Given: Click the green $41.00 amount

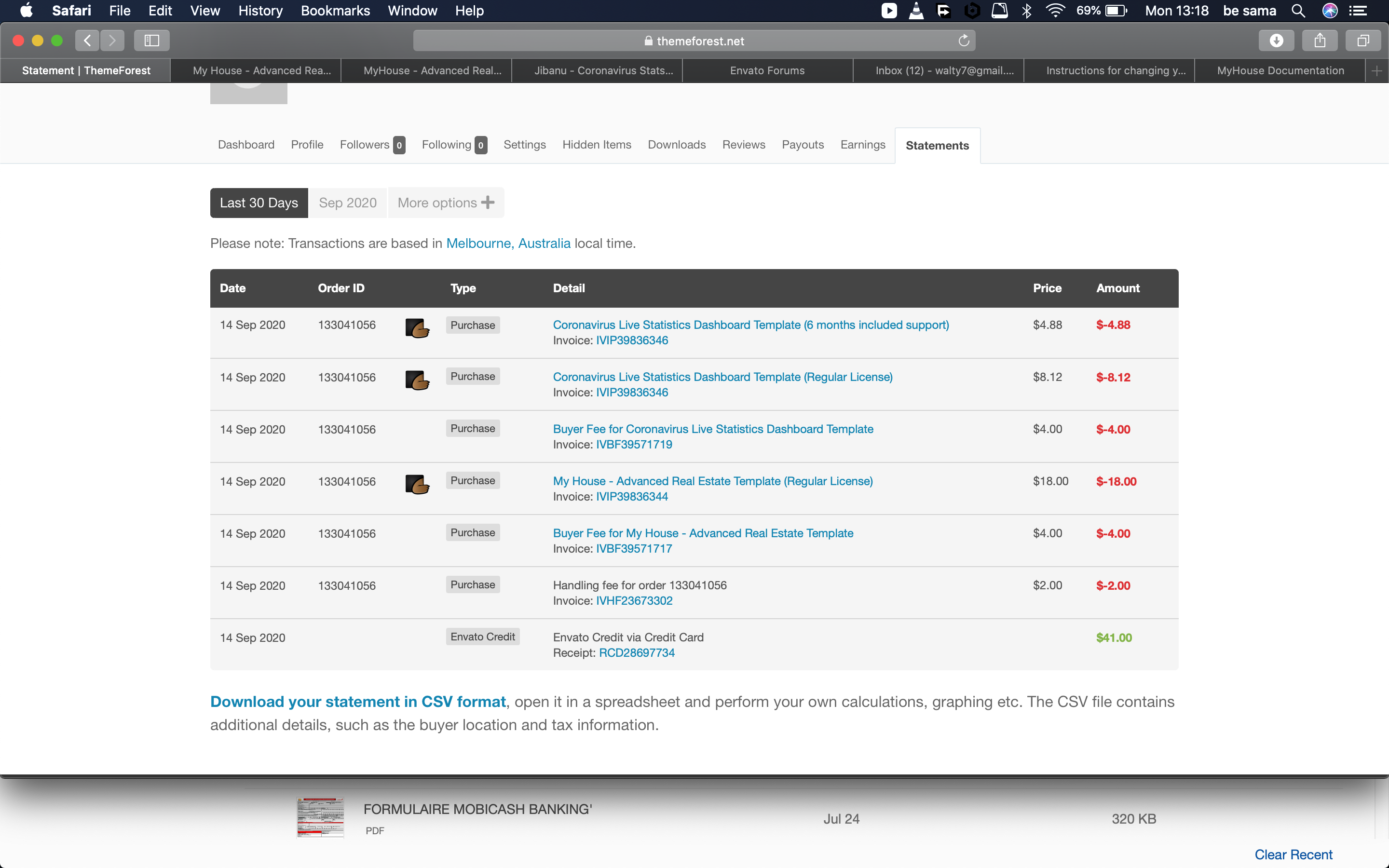Looking at the screenshot, I should pyautogui.click(x=1114, y=638).
